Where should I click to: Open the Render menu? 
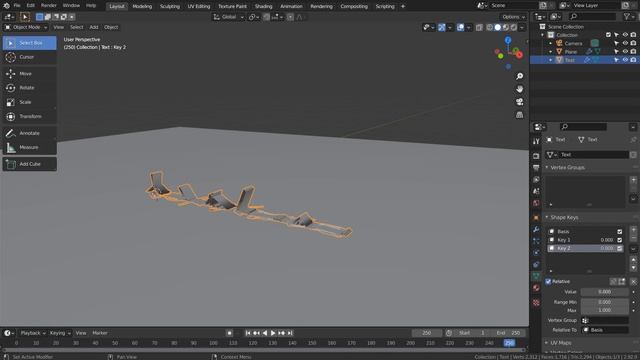click(49, 6)
